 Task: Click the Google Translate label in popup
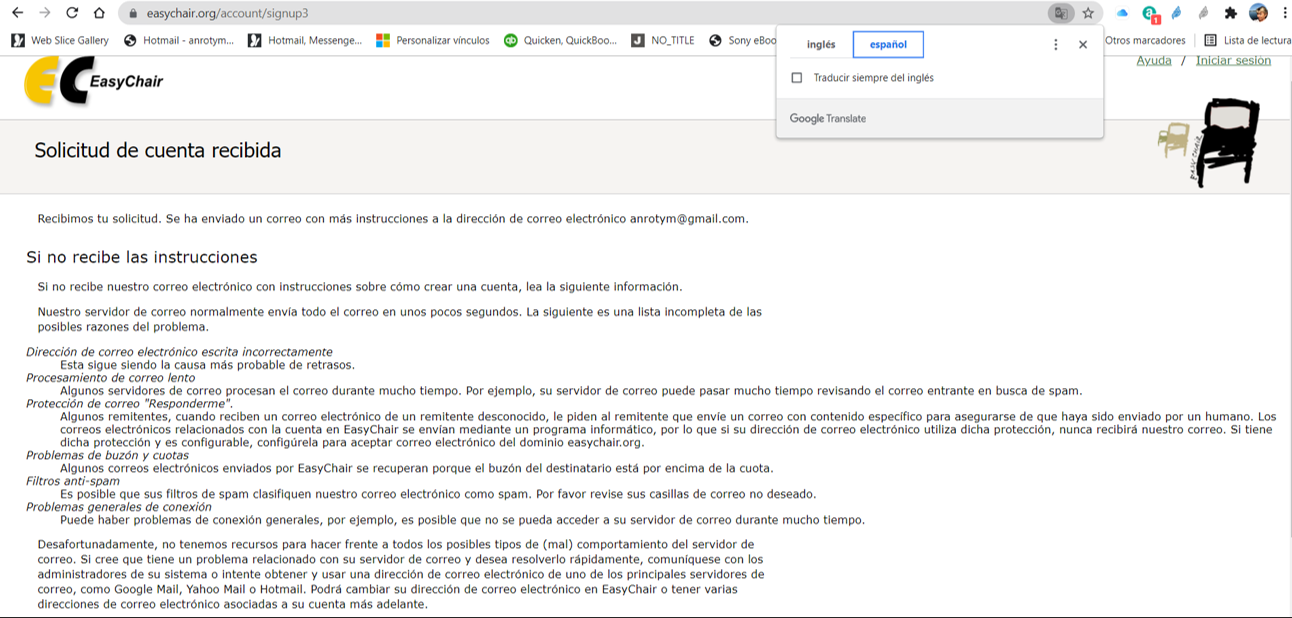[828, 118]
